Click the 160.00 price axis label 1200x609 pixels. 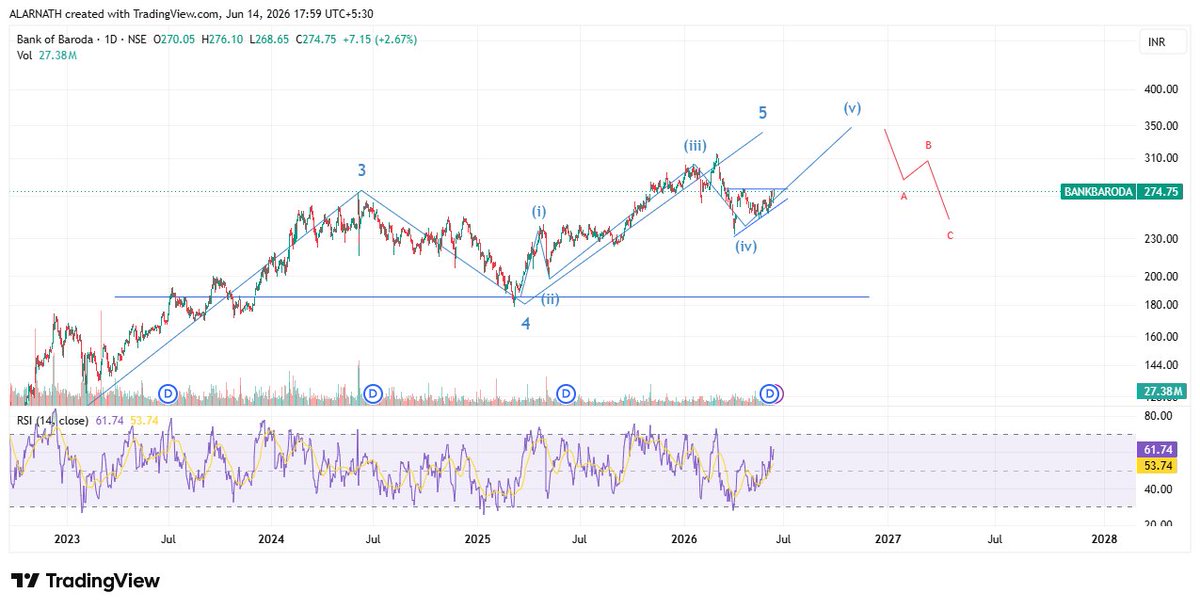coord(1160,337)
